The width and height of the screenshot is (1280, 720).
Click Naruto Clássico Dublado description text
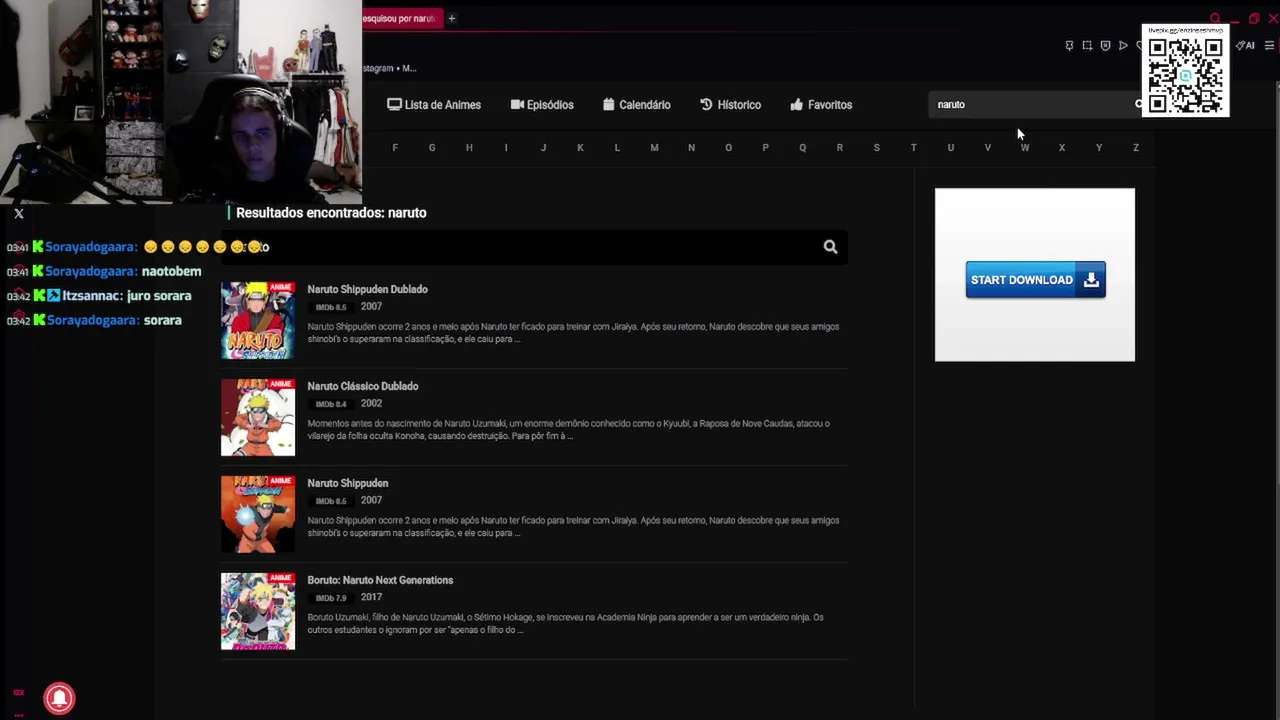click(x=568, y=430)
